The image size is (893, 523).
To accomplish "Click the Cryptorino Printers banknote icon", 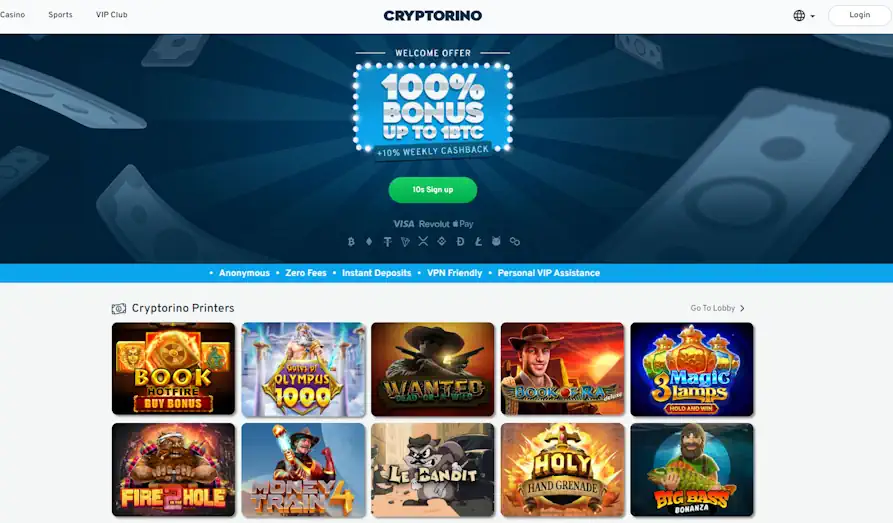I will coord(118,308).
